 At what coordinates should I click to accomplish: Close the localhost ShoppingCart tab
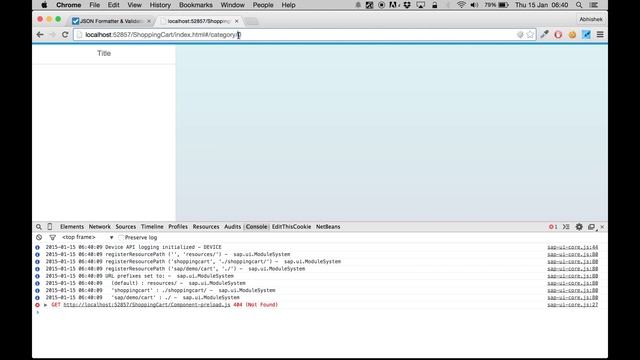click(236, 21)
